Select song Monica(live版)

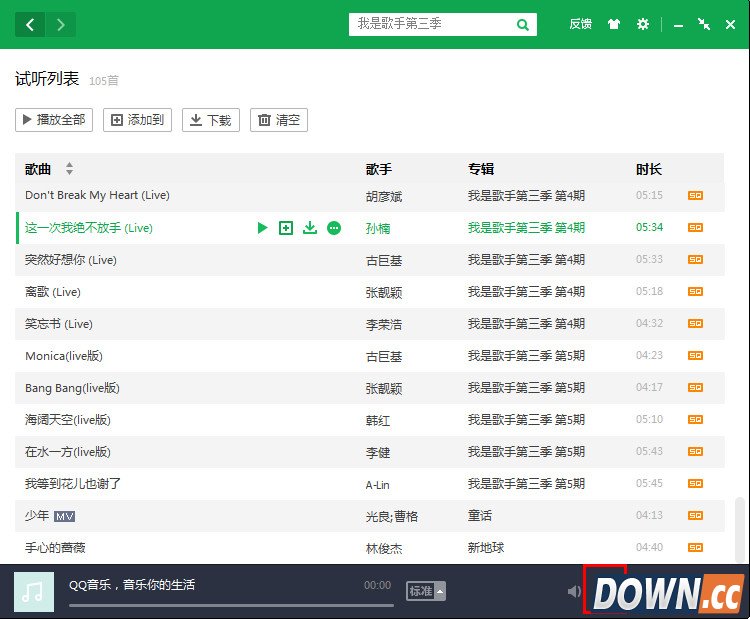tap(64, 356)
